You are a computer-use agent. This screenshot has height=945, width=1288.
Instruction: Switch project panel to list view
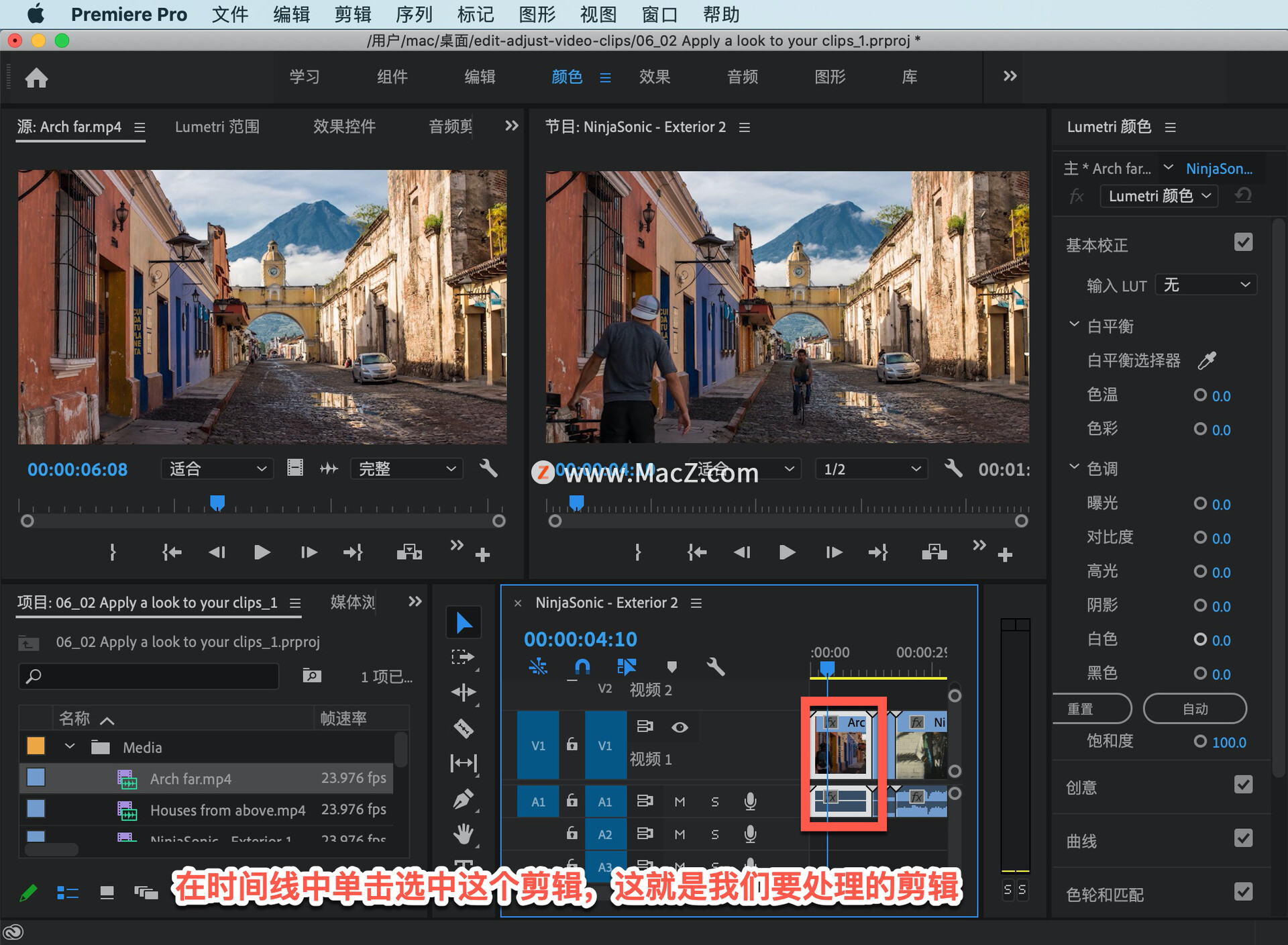pyautogui.click(x=68, y=893)
